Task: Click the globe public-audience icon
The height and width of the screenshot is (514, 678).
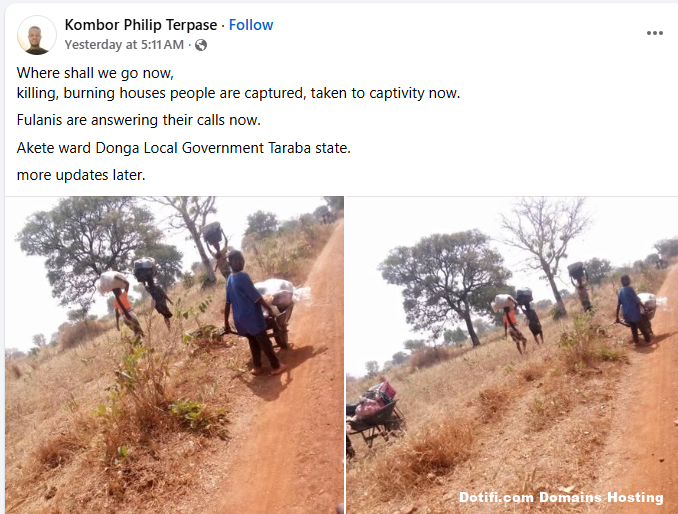Action: (x=201, y=45)
